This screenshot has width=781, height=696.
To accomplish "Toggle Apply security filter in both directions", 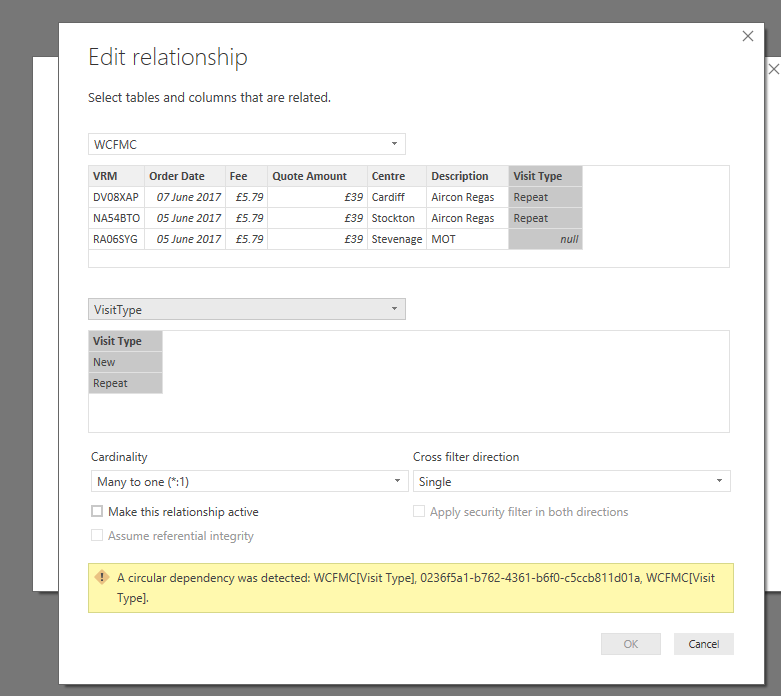I will point(419,511).
